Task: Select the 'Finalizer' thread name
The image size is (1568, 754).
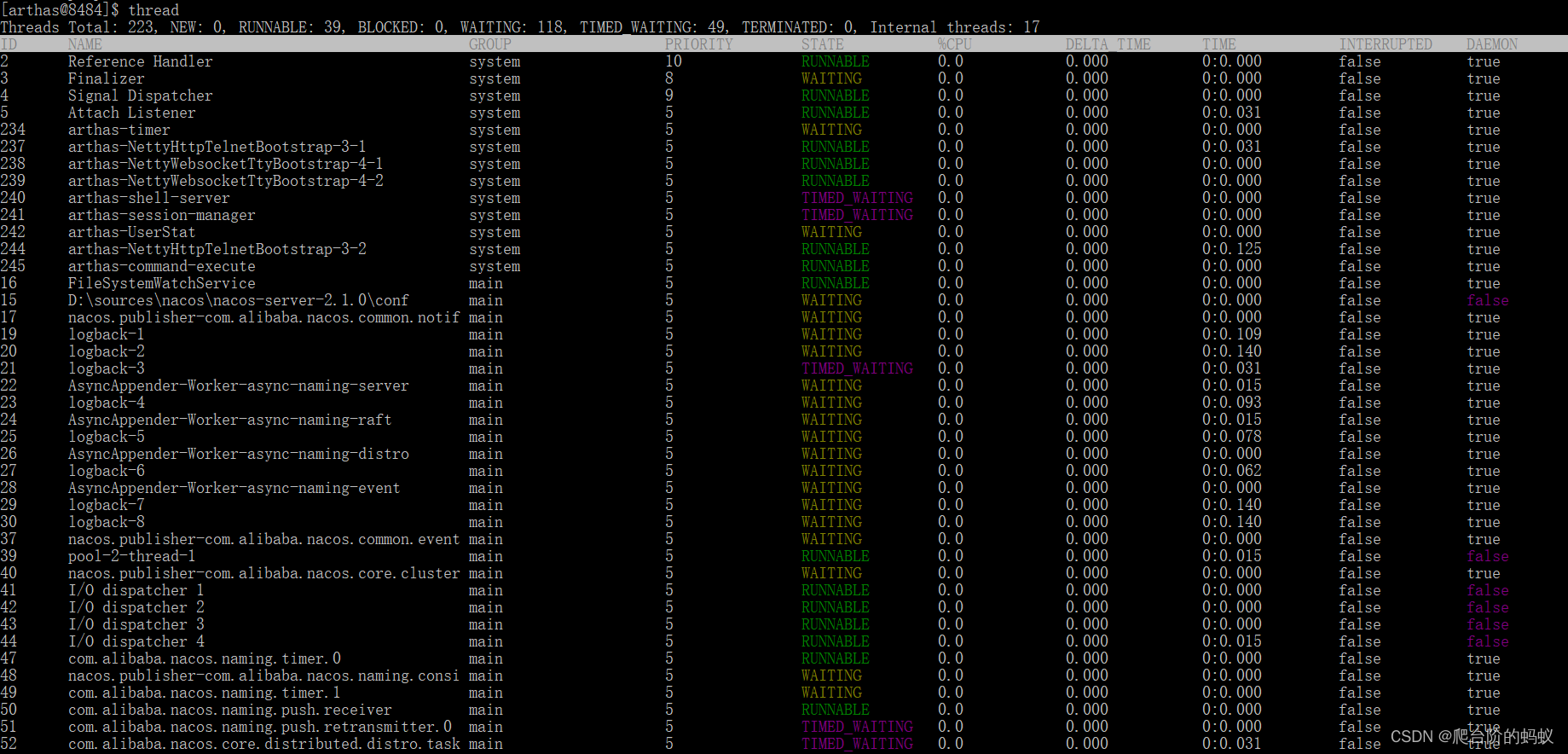Action: pos(107,78)
